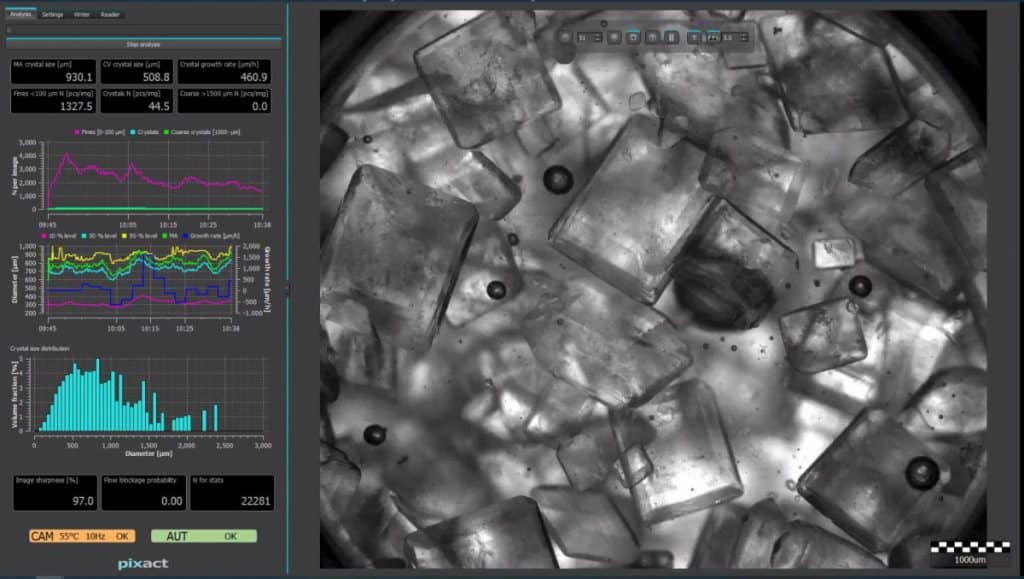Click the toolbar icon immediately left of pause
The image size is (1024, 579).
[652, 37]
